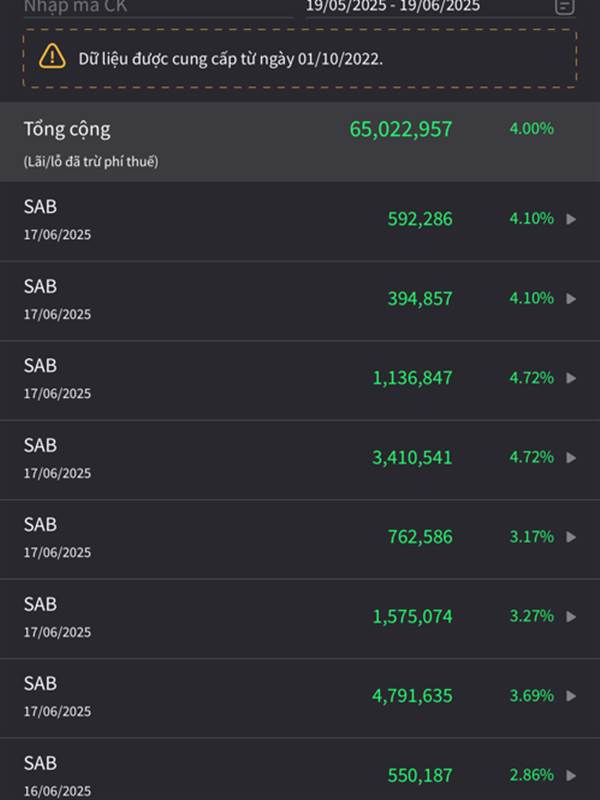Expand the SAB row with 394,857
The width and height of the screenshot is (600, 800).
[571, 298]
